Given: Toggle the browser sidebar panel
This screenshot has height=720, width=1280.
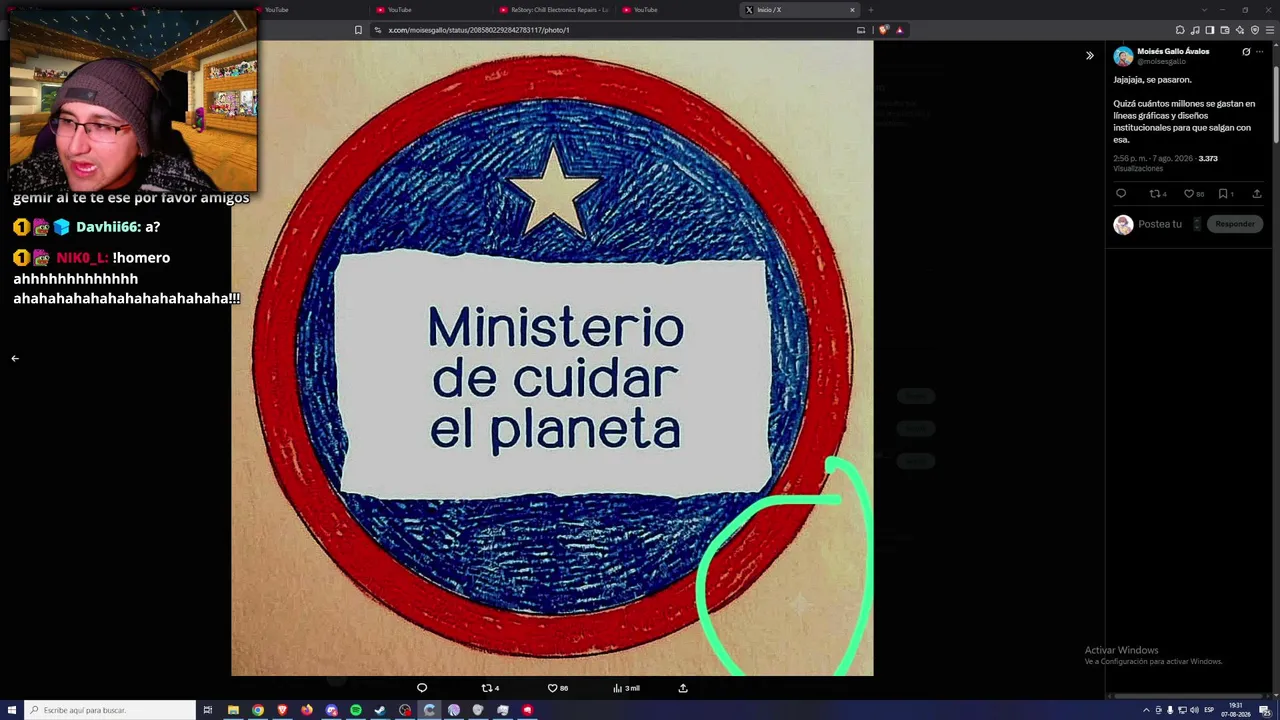Looking at the screenshot, I should click(x=1210, y=30).
